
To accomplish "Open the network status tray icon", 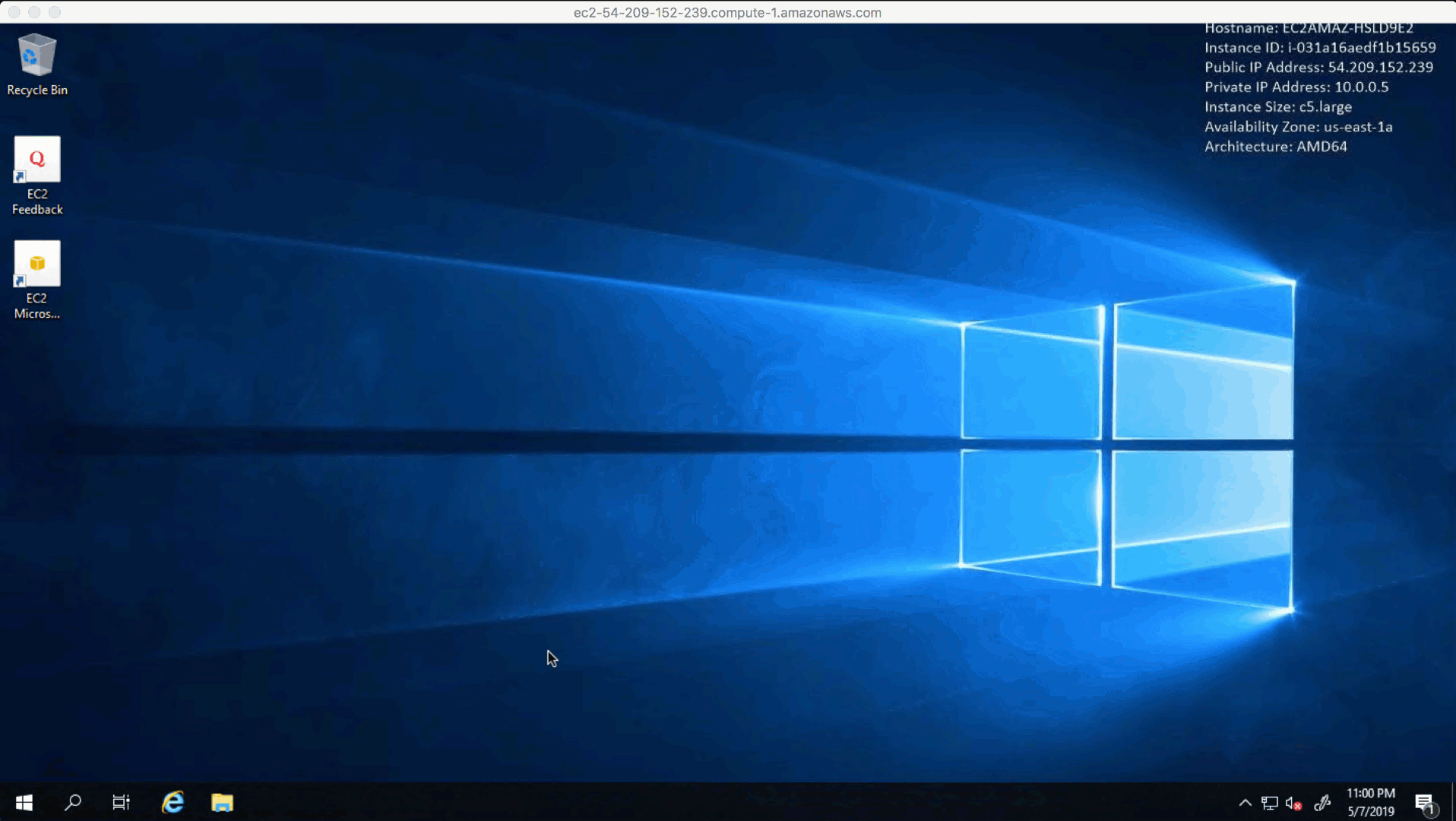I will click(1269, 803).
